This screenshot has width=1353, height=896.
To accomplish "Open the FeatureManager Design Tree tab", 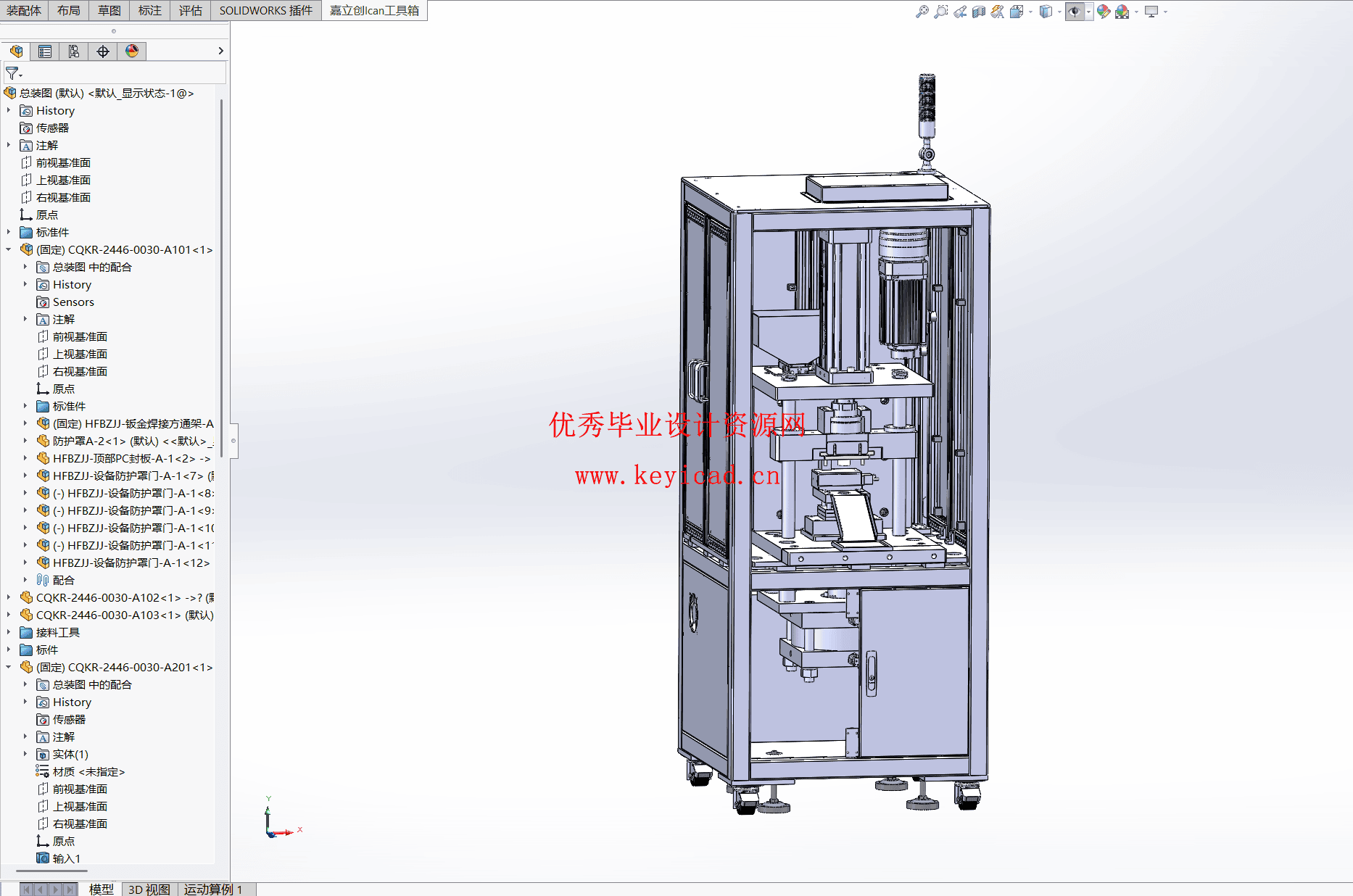I will click(16, 51).
